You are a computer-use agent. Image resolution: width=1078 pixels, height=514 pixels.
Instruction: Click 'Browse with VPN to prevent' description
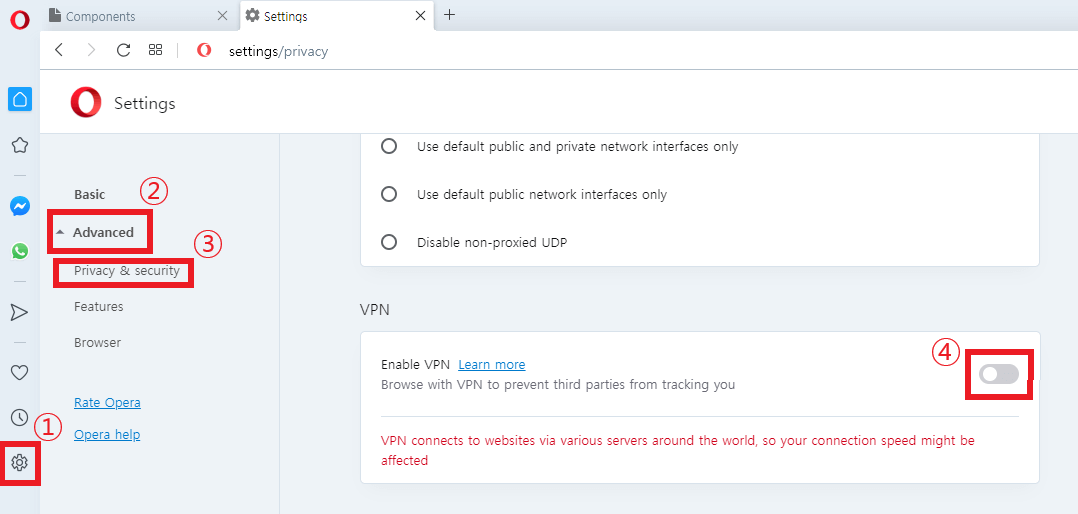[558, 385]
